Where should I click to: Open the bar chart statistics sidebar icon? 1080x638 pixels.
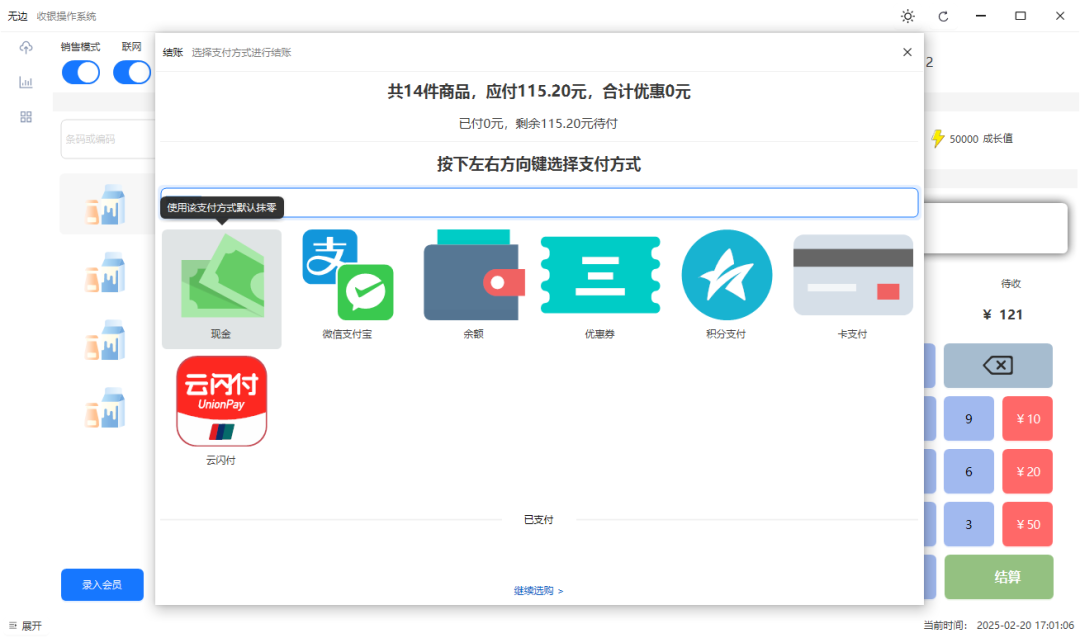26,82
